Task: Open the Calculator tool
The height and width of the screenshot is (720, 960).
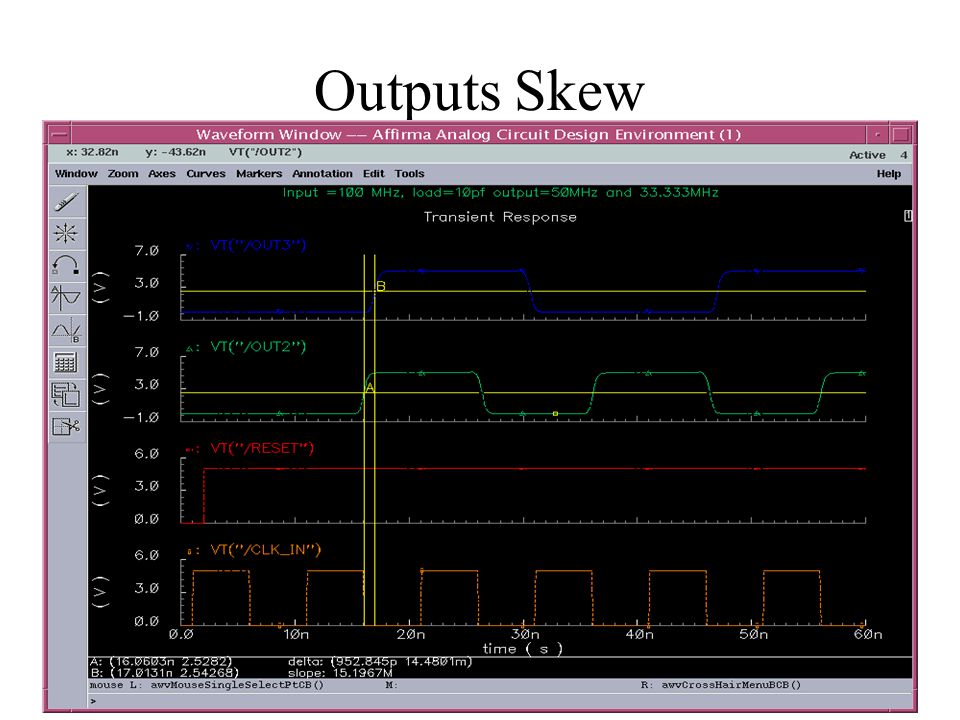Action: (x=66, y=362)
